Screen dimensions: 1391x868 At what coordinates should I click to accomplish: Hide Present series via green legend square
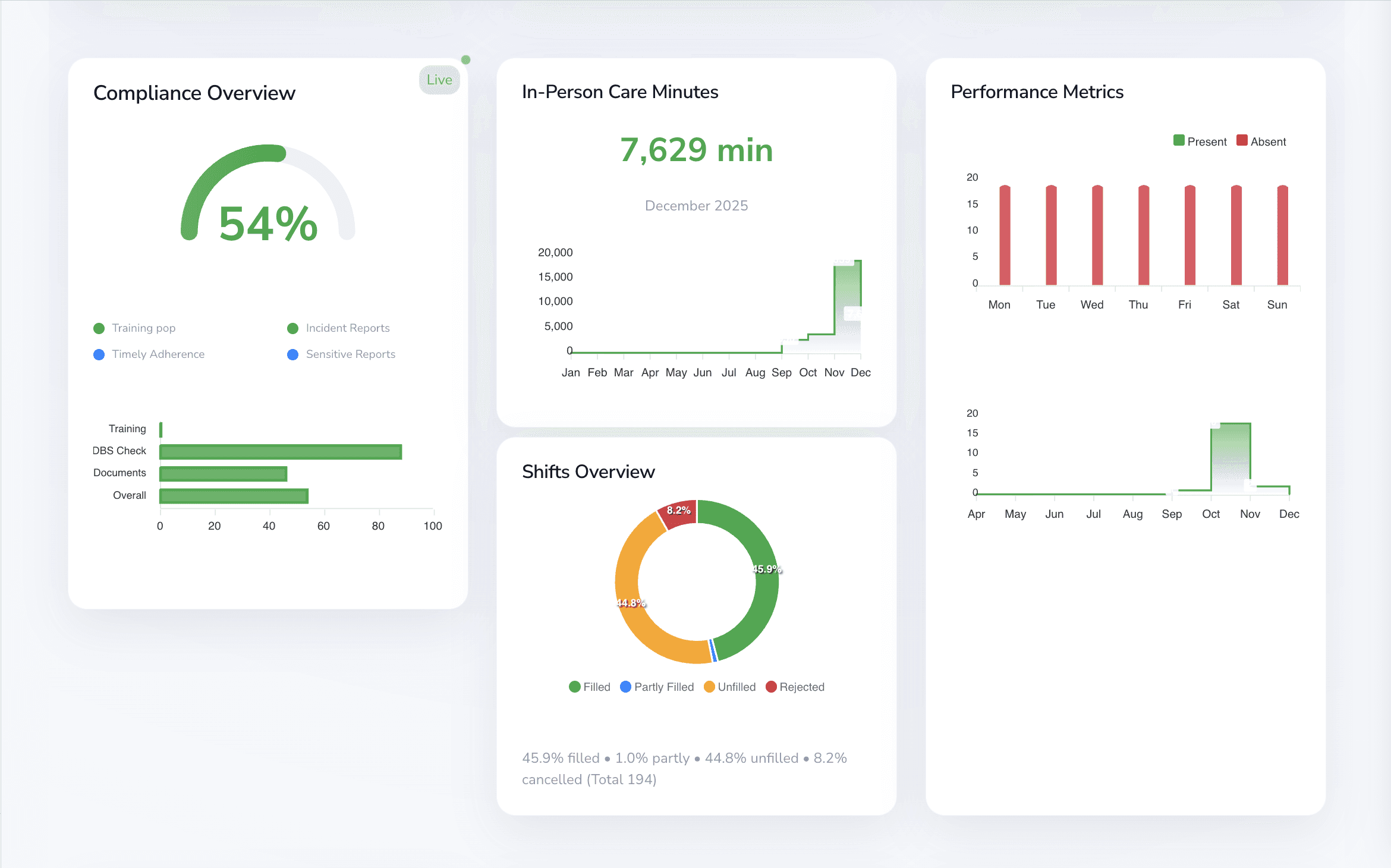(1179, 140)
